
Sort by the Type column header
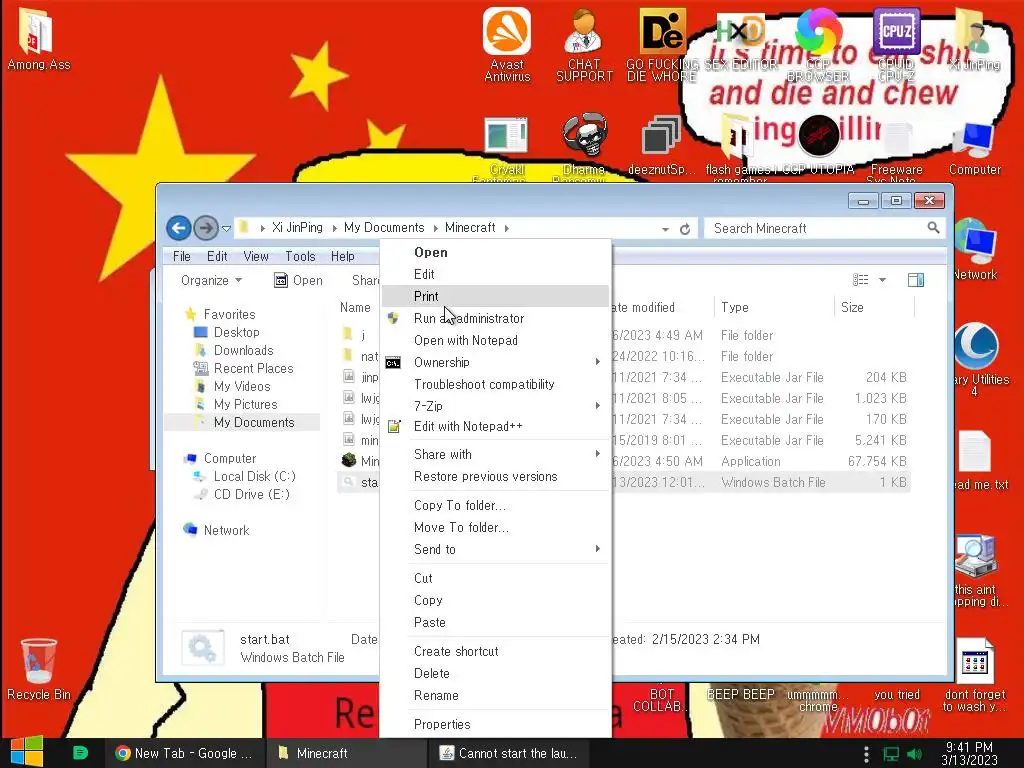pyautogui.click(x=774, y=307)
